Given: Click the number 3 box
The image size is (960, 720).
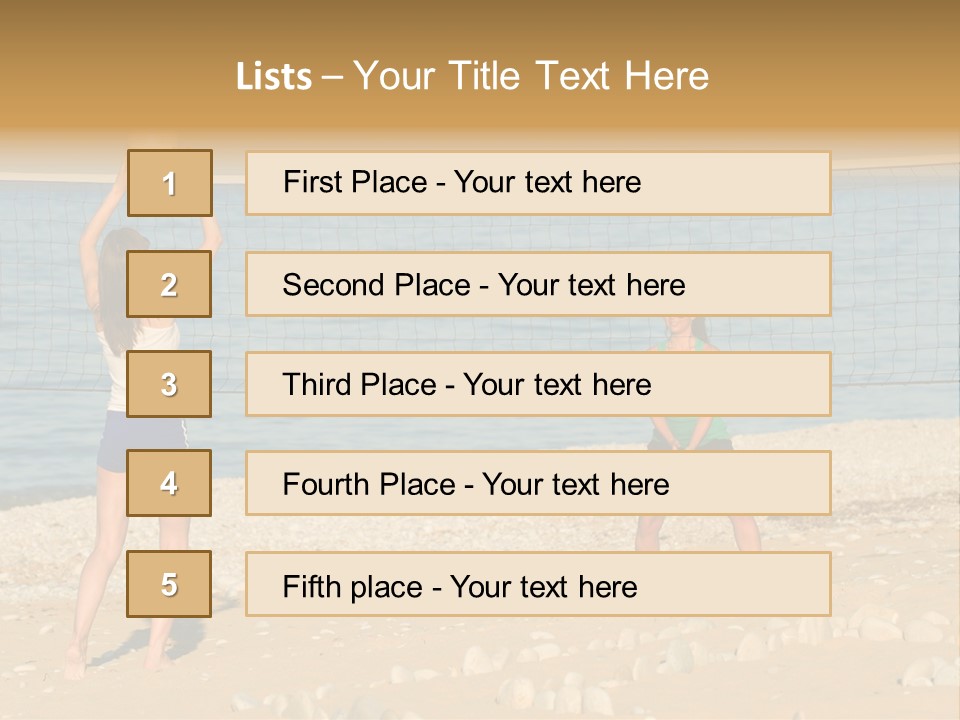Looking at the screenshot, I should point(170,384).
